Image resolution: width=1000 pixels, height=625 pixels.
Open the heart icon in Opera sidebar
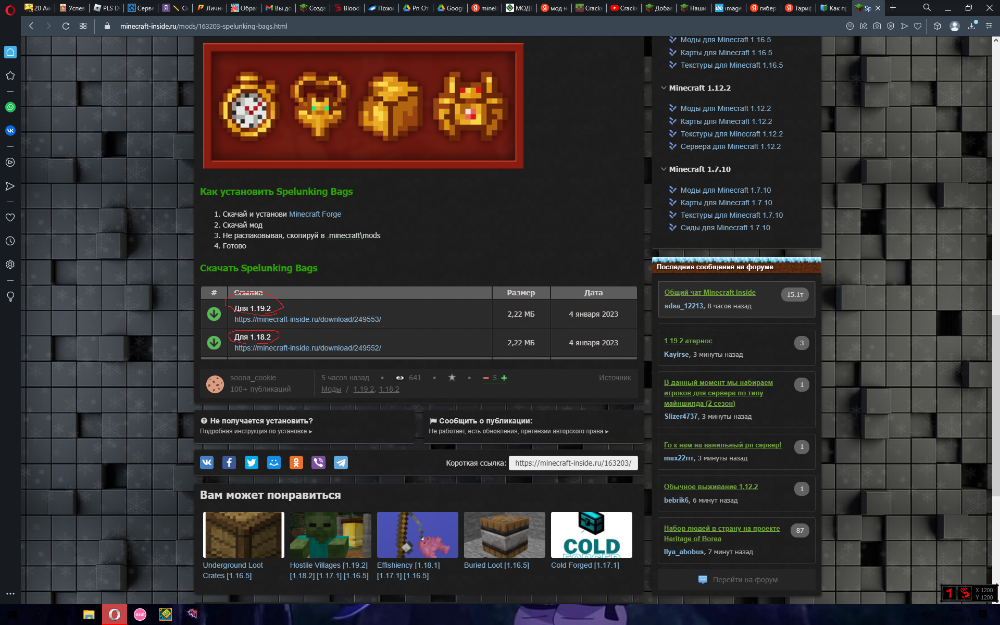coord(10,217)
